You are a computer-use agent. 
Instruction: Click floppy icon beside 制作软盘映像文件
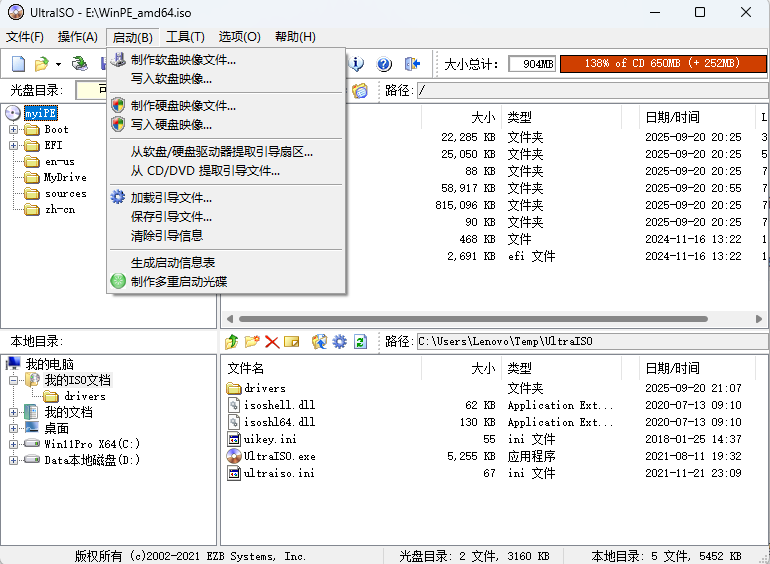118,59
